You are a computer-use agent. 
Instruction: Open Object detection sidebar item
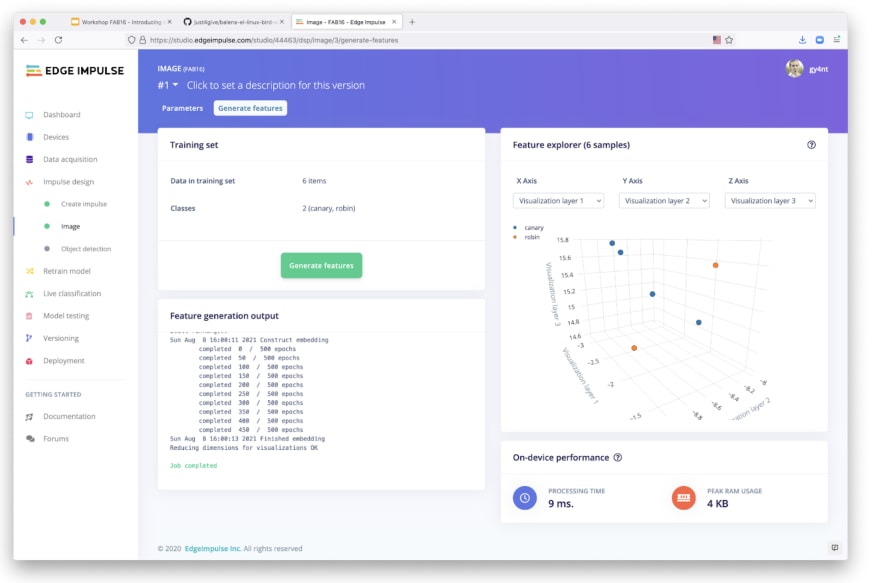[x=86, y=249]
